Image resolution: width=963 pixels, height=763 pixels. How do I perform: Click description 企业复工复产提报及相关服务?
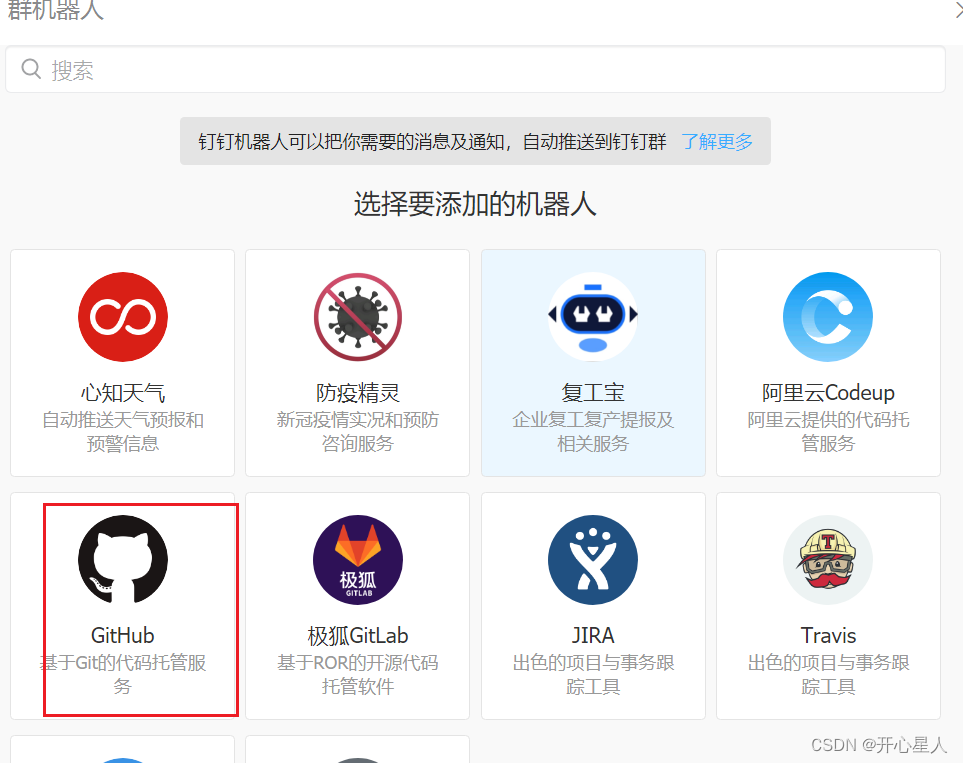pyautogui.click(x=593, y=431)
